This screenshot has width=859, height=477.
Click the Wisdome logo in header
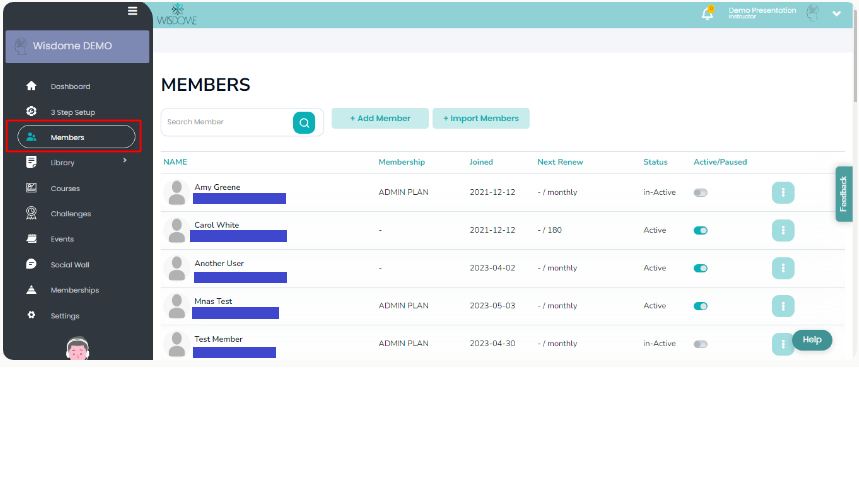(176, 15)
